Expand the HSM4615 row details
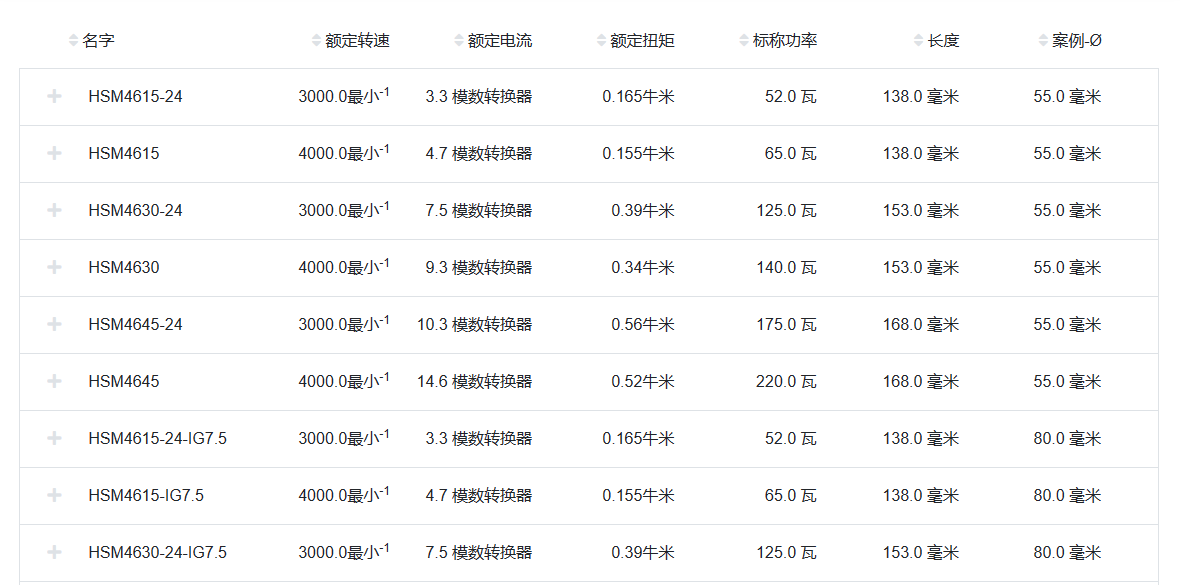Image resolution: width=1180 pixels, height=585 pixels. (x=54, y=154)
